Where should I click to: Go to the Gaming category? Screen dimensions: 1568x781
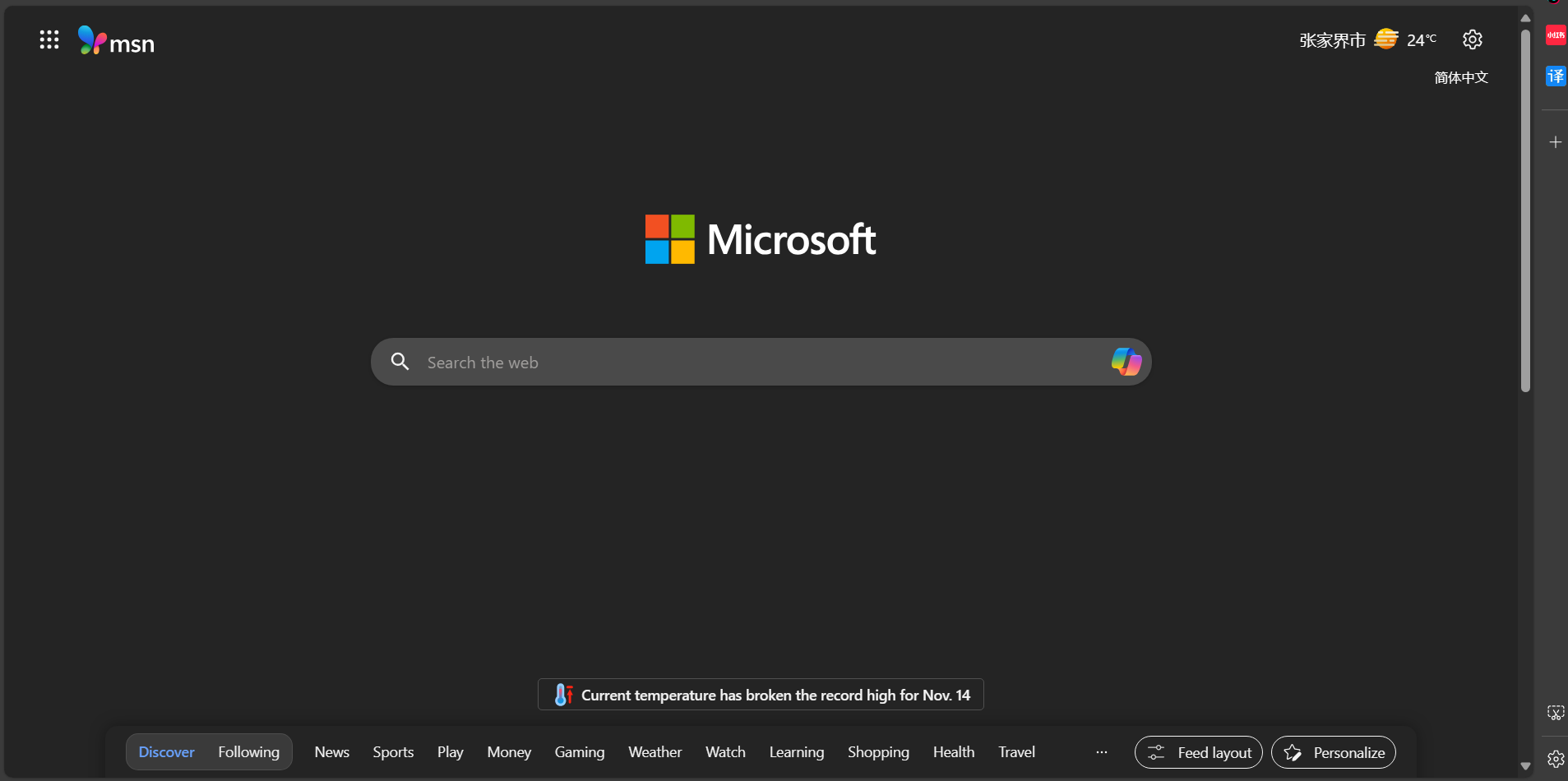(580, 752)
